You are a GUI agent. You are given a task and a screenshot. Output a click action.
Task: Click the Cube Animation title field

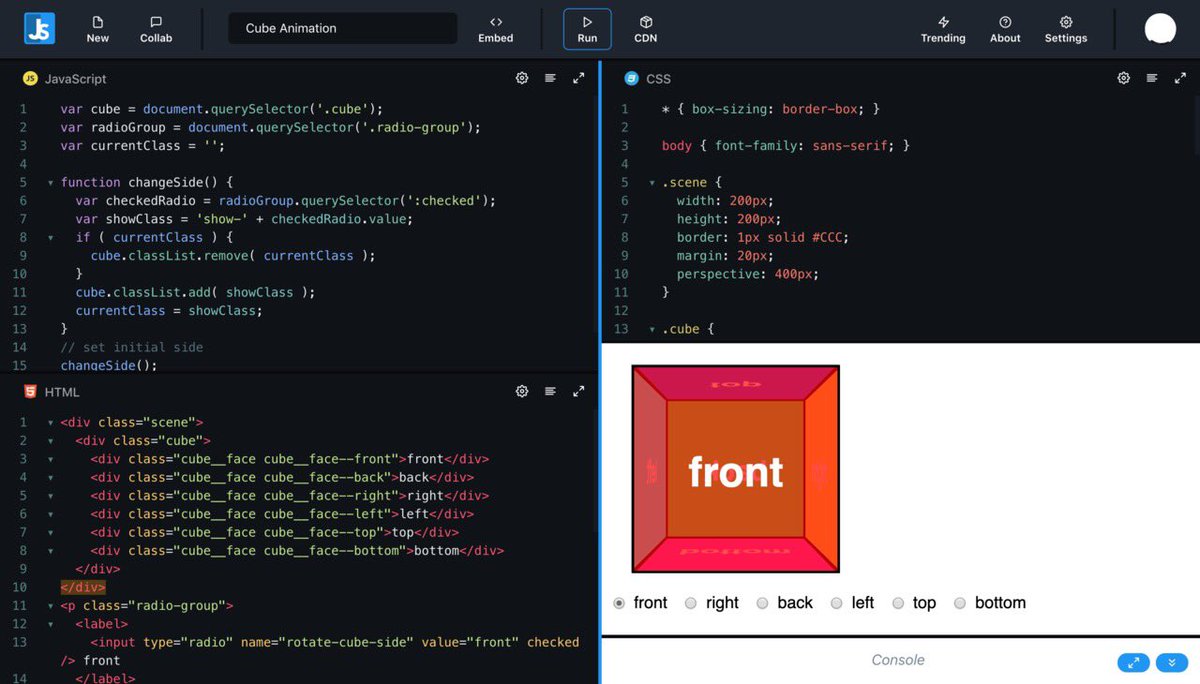[x=342, y=28]
